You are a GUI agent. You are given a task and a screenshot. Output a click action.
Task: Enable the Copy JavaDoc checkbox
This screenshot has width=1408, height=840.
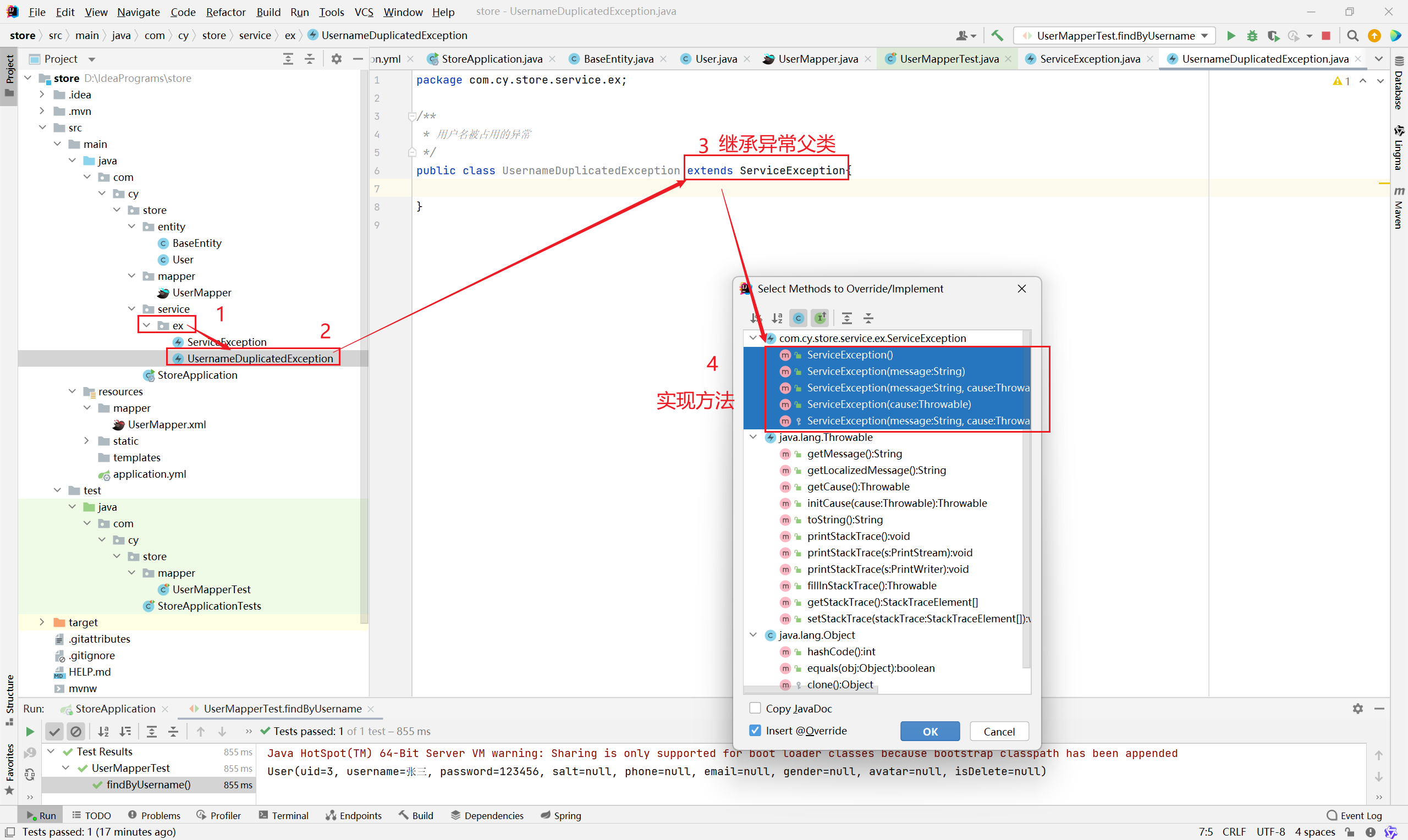pos(755,708)
